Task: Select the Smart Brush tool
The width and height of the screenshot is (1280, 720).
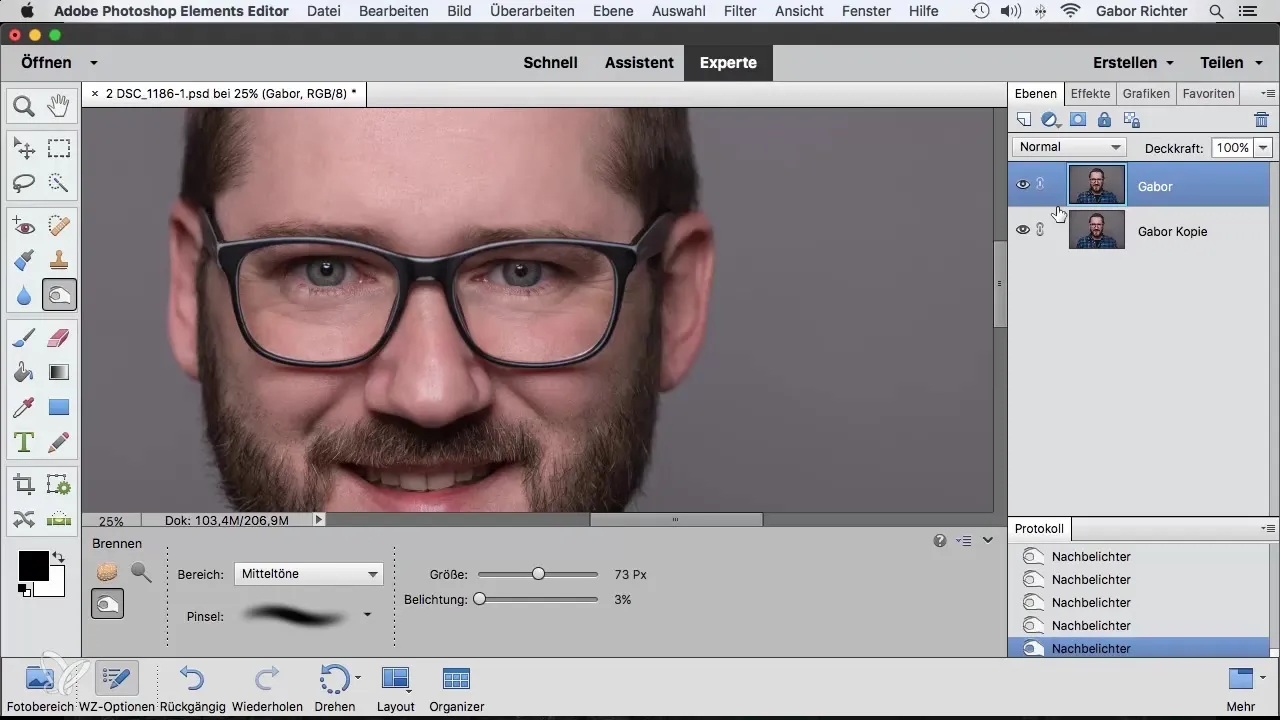Action: [24, 261]
